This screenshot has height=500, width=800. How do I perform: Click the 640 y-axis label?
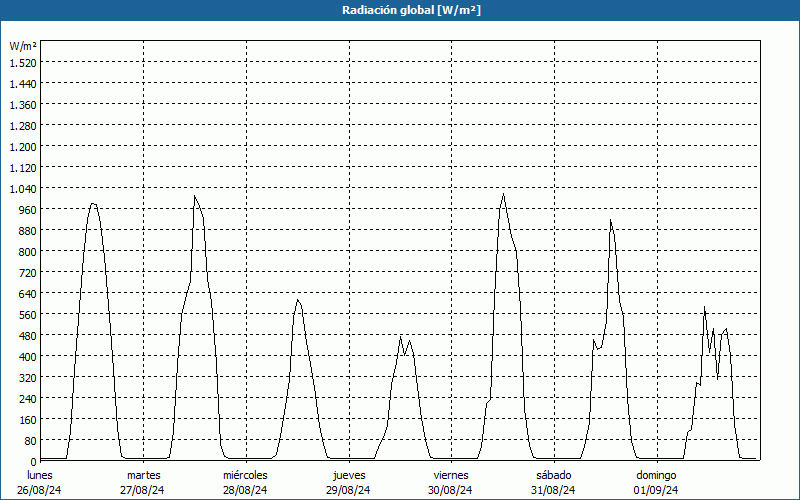pyautogui.click(x=28, y=294)
